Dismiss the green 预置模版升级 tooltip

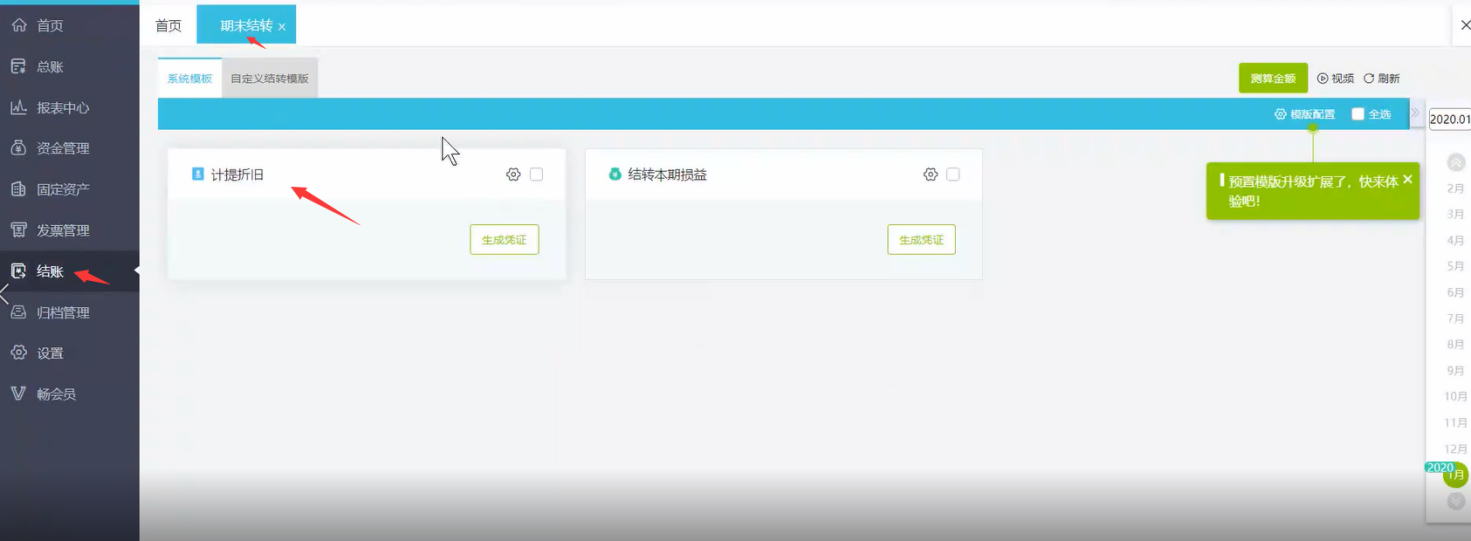click(1407, 179)
